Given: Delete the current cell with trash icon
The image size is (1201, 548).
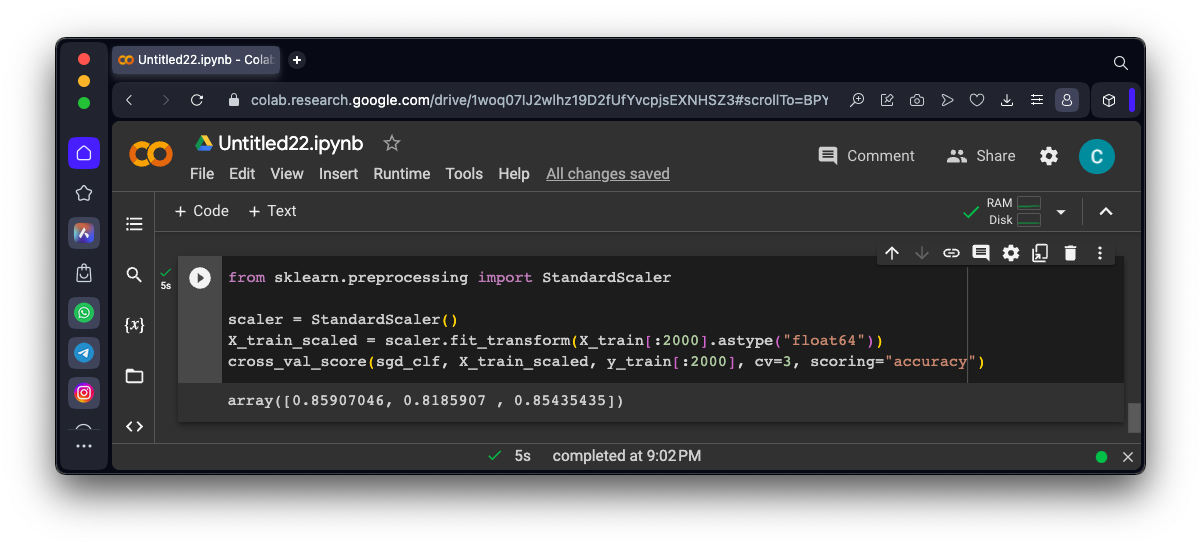Looking at the screenshot, I should coord(1070,253).
